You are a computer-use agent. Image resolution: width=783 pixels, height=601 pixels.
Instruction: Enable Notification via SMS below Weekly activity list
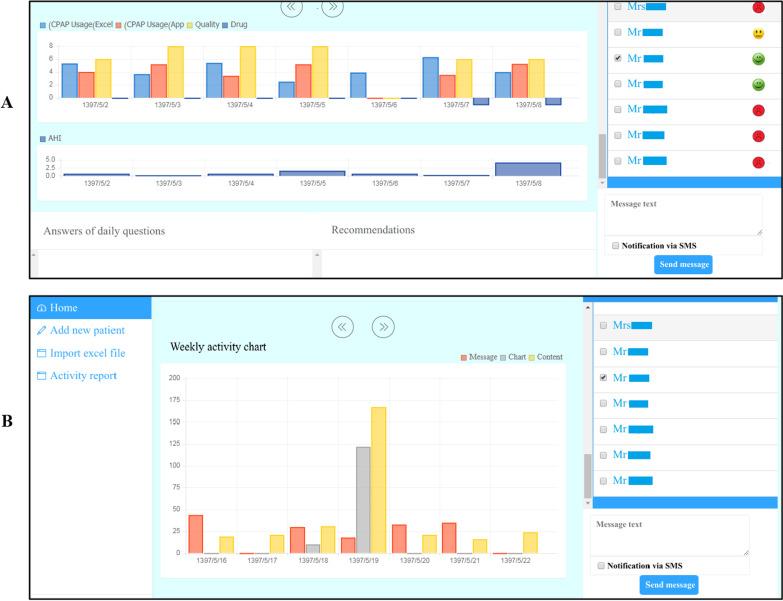(x=600, y=566)
